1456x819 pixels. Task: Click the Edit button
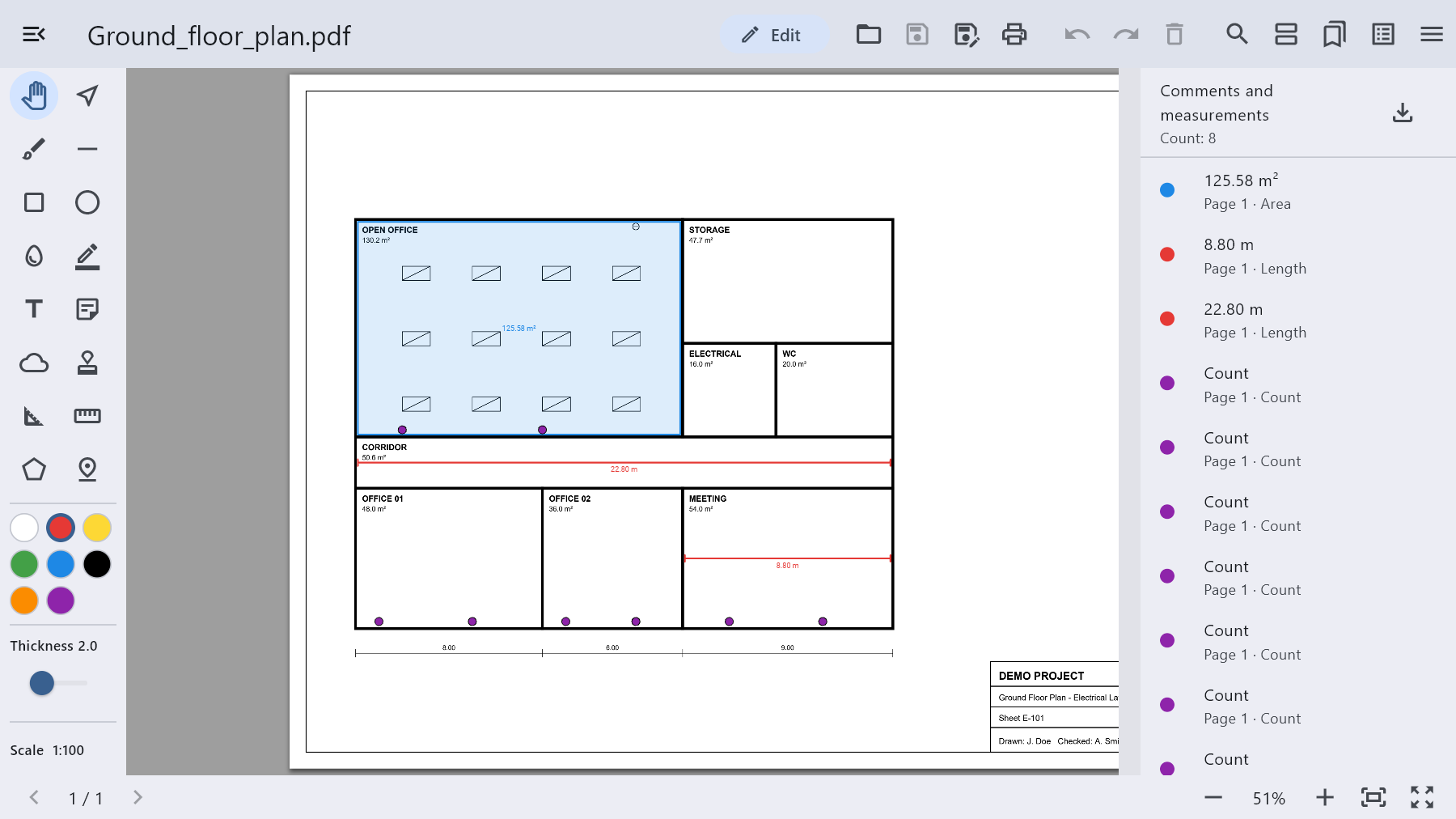(774, 35)
